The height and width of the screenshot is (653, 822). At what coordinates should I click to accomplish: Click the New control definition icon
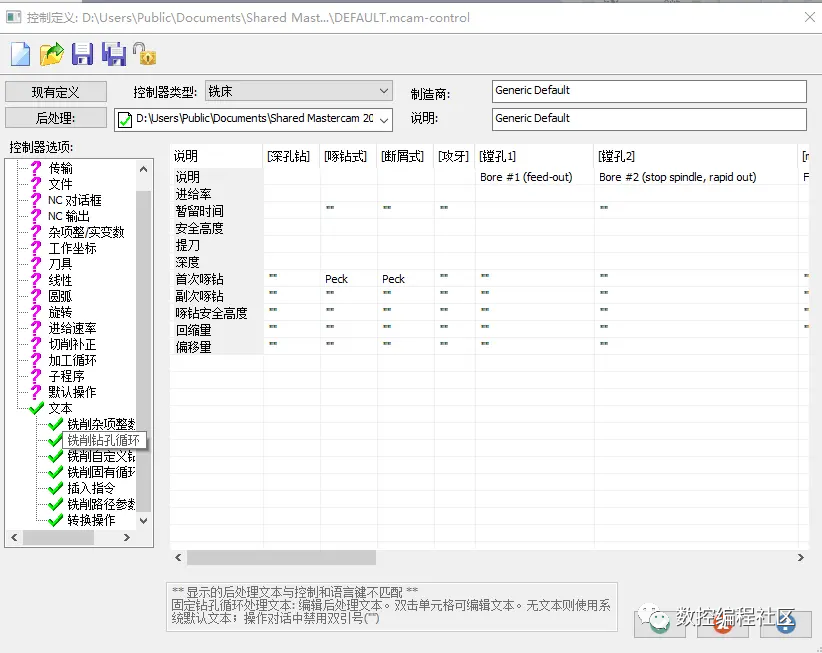click(x=20, y=54)
